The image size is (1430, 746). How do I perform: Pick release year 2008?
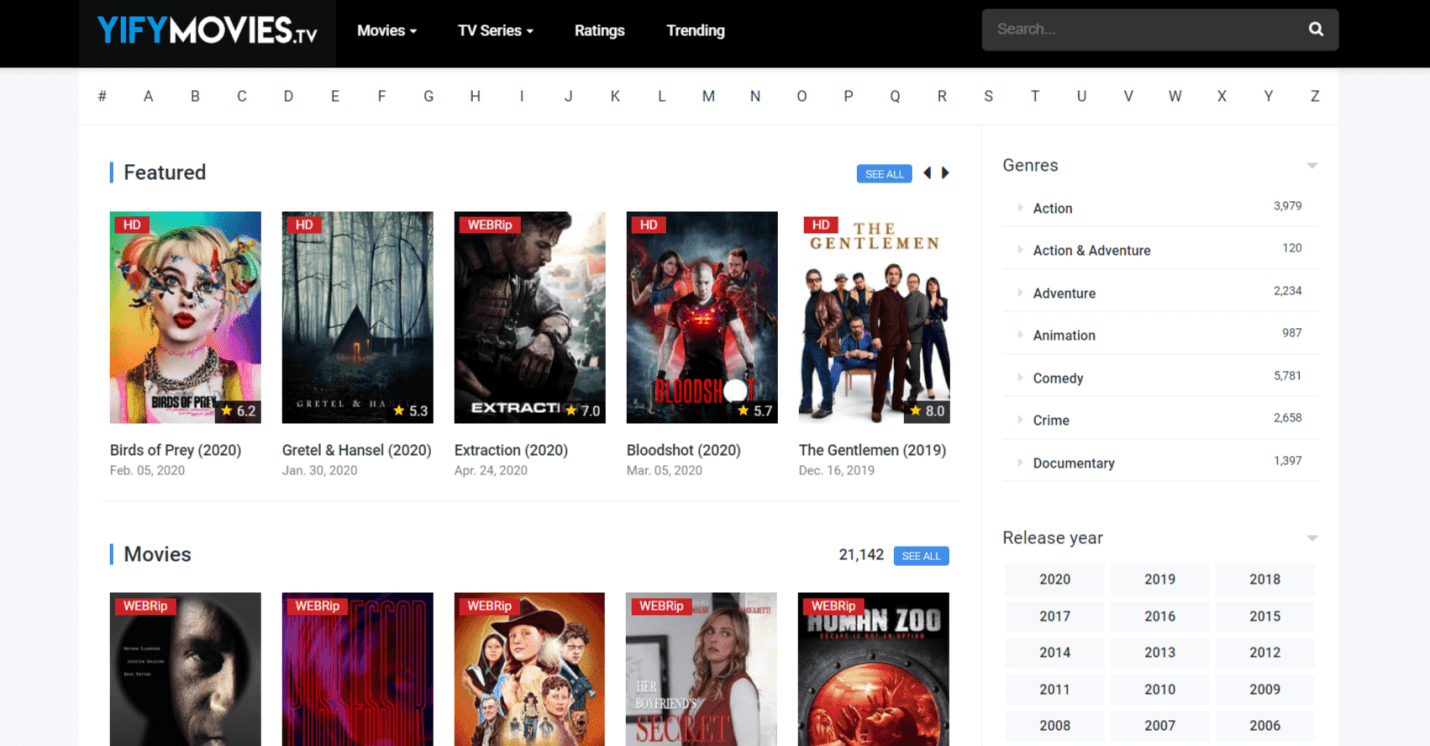(x=1055, y=725)
